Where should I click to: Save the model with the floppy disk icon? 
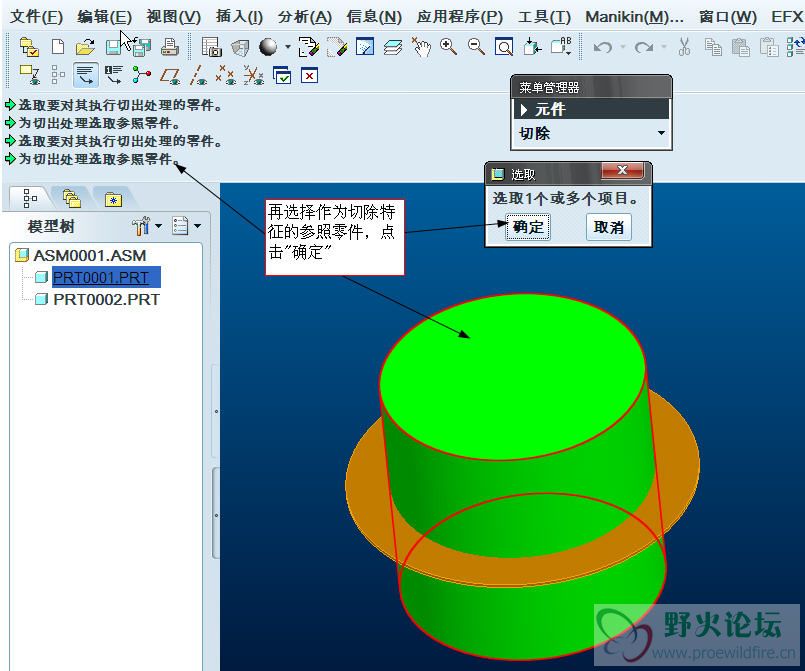(x=113, y=47)
